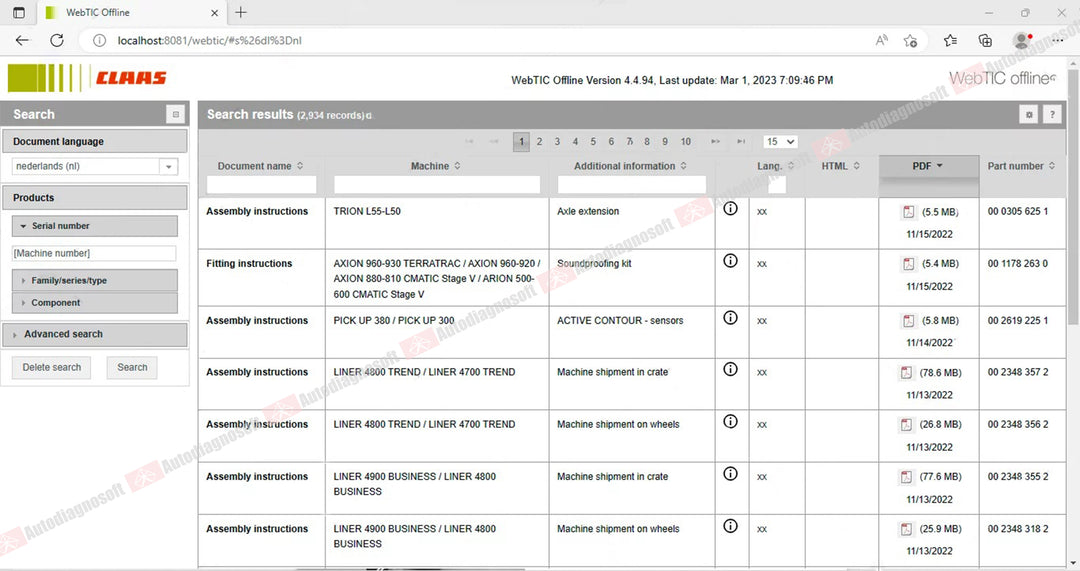
Task: Go to results page 2
Action: coord(539,141)
